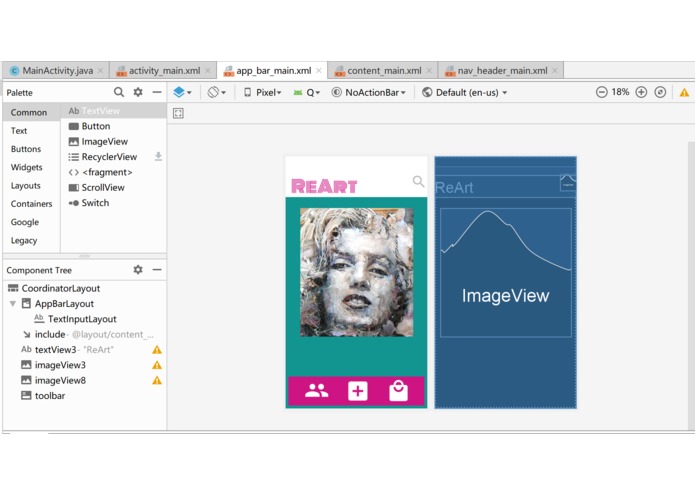Open Palette settings gear
This screenshot has height=494, width=695.
click(x=138, y=92)
